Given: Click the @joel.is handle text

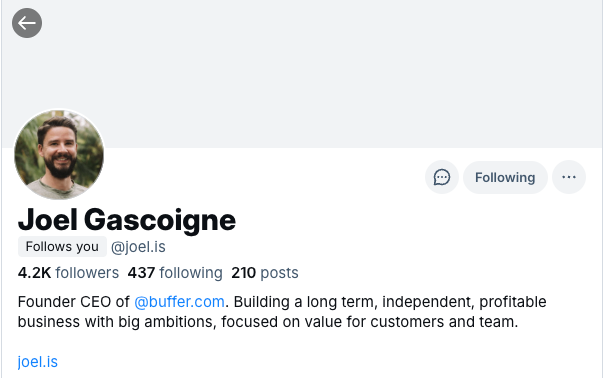Looking at the screenshot, I should 138,247.
